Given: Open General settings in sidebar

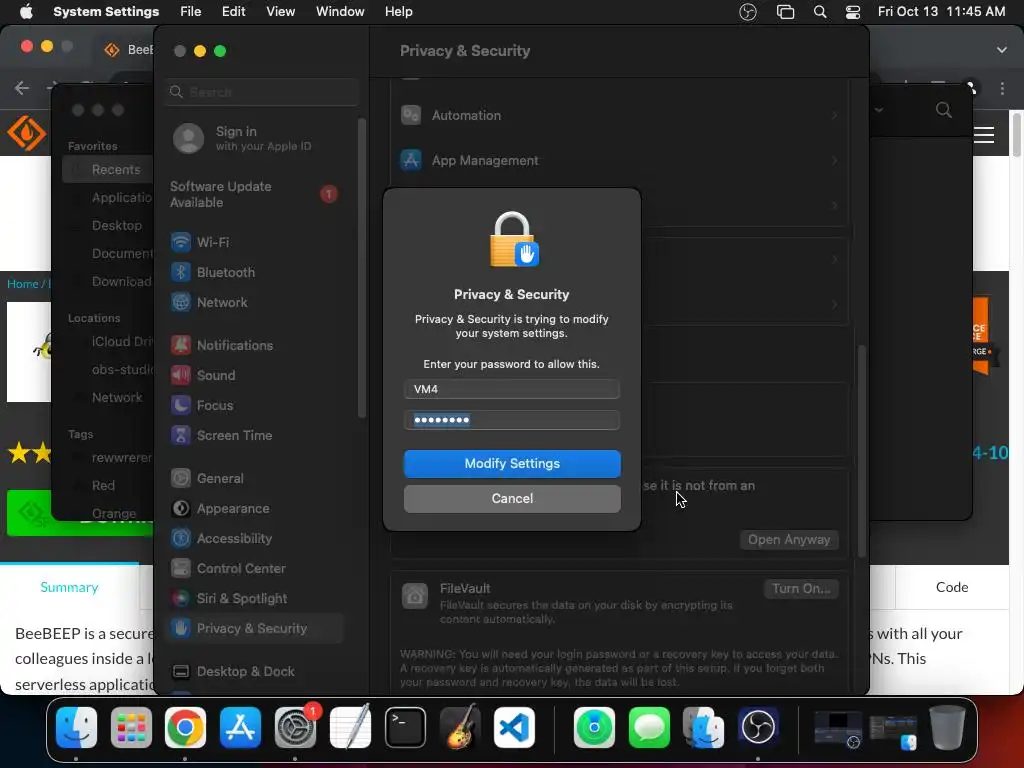Looking at the screenshot, I should 207,479.
